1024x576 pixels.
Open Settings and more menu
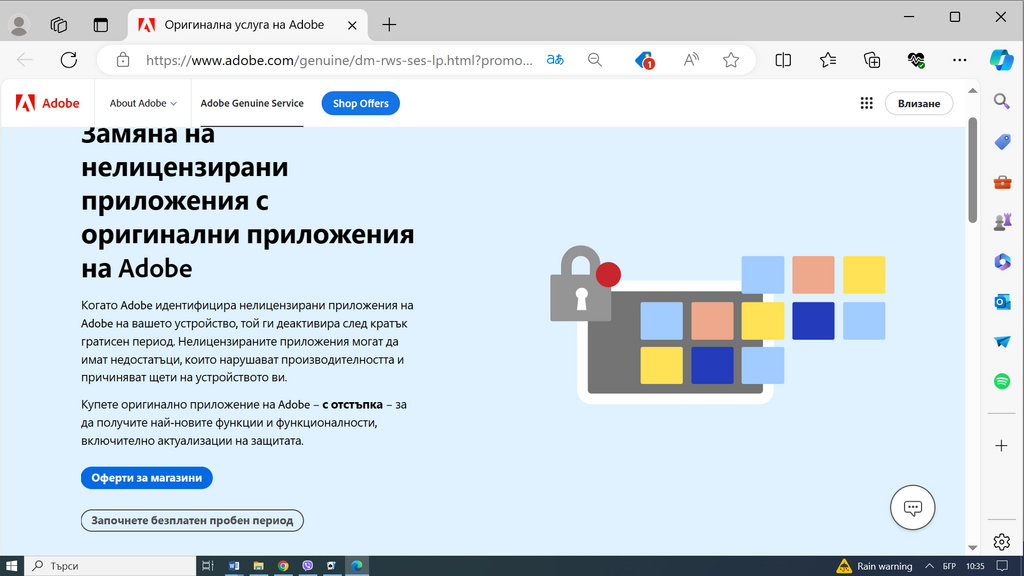coord(959,60)
